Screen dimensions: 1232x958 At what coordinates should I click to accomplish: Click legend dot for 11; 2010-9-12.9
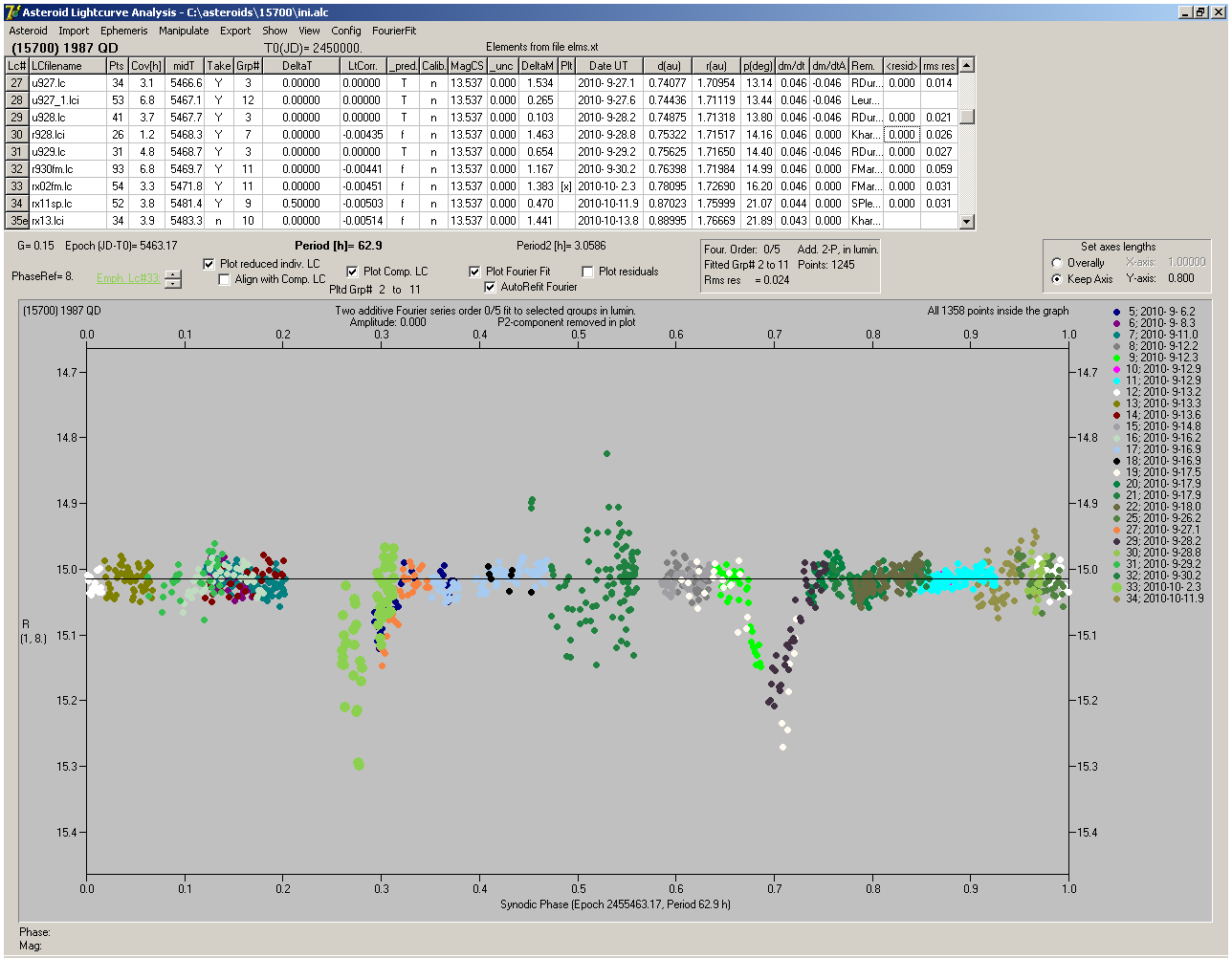[1118, 381]
